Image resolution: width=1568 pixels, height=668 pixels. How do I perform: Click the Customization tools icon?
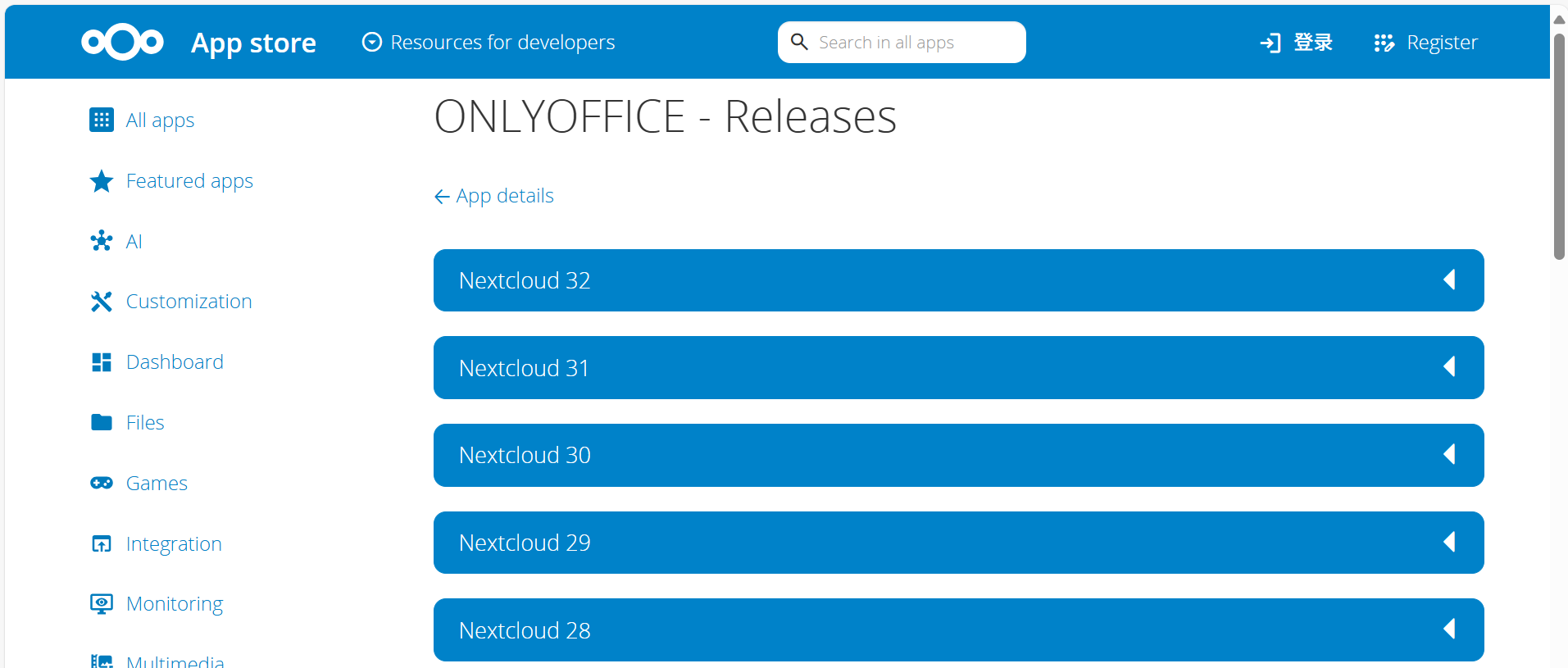tap(102, 302)
